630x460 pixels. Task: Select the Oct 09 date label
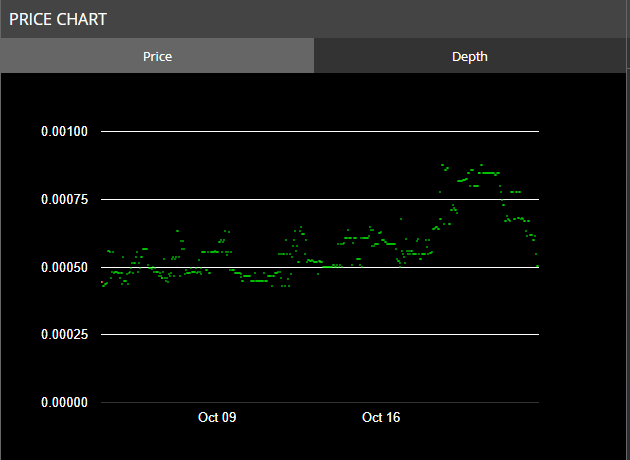coord(217,417)
